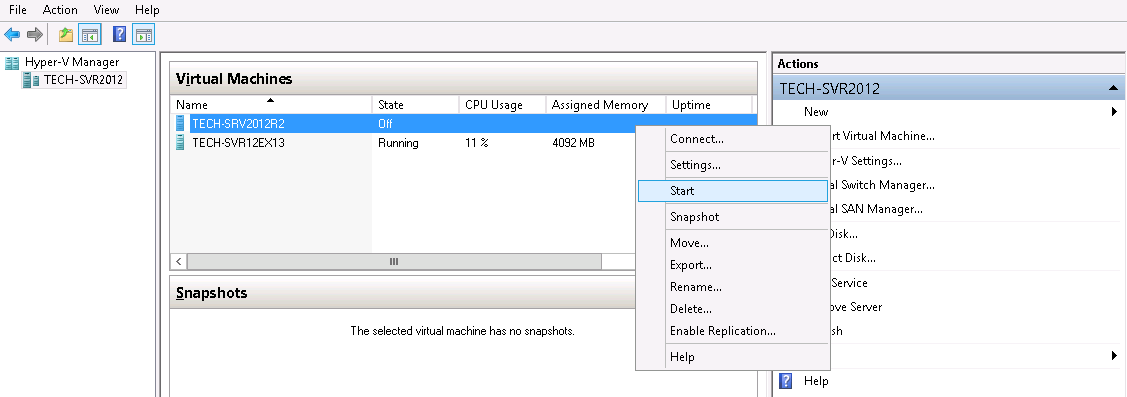The height and width of the screenshot is (397, 1127).
Task: Click the TECH-SRV2012R2 virtual machine icon
Action: 180,124
